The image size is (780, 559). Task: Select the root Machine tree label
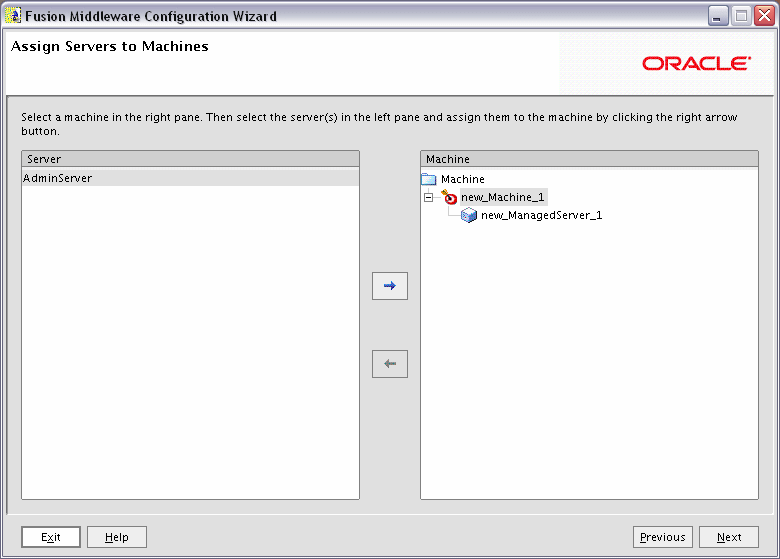pyautogui.click(x=463, y=179)
